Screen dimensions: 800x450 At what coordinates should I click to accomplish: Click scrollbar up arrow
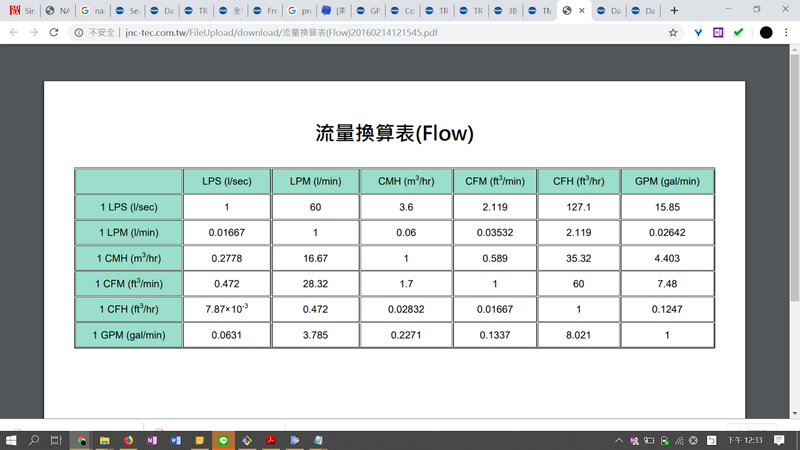click(794, 49)
